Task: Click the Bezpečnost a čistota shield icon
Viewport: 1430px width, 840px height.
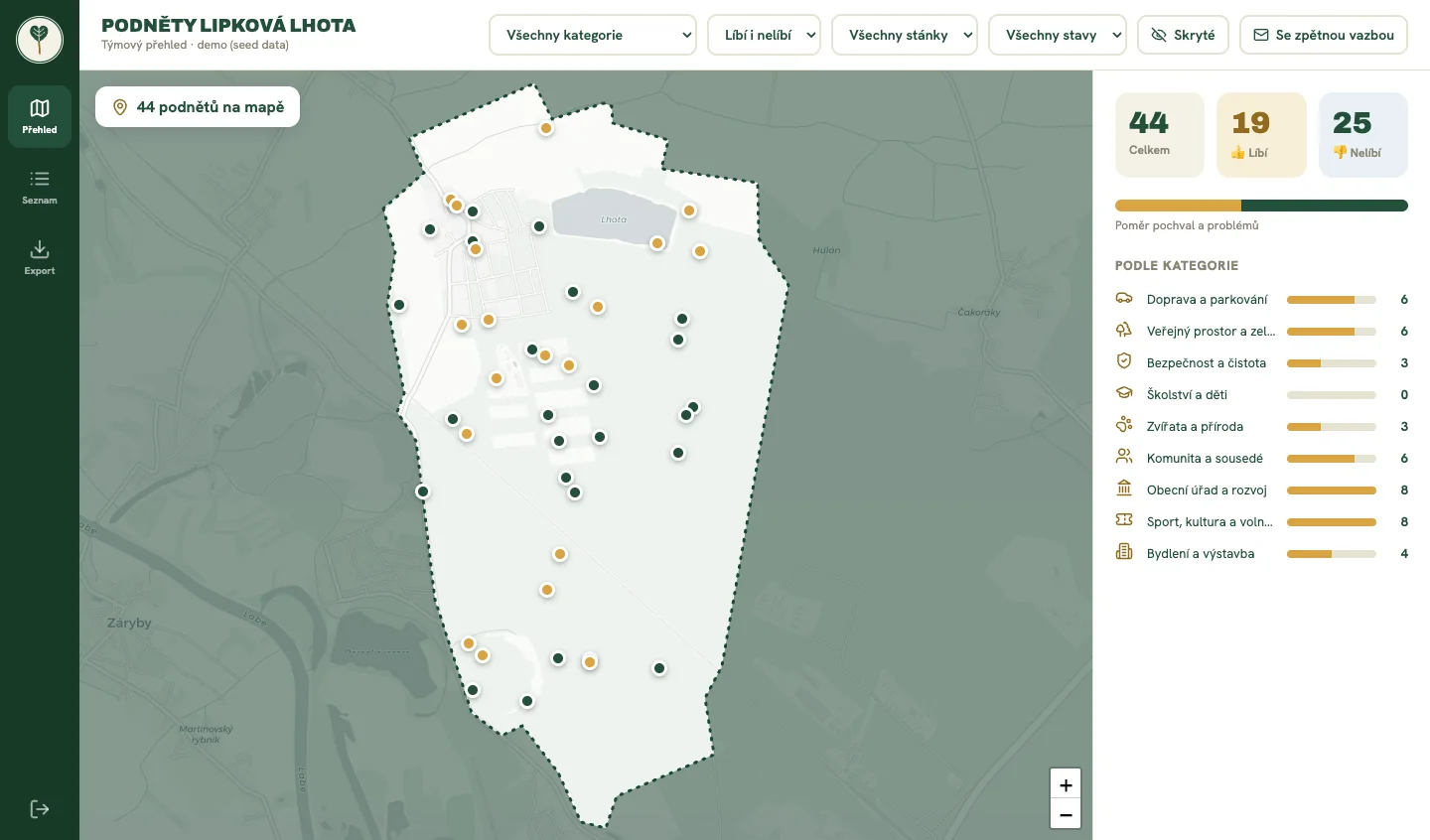Action: click(1124, 362)
